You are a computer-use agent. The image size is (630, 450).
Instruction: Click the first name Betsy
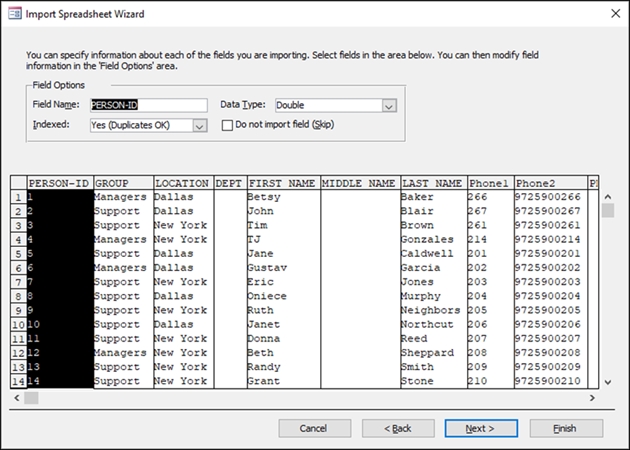coord(264,197)
